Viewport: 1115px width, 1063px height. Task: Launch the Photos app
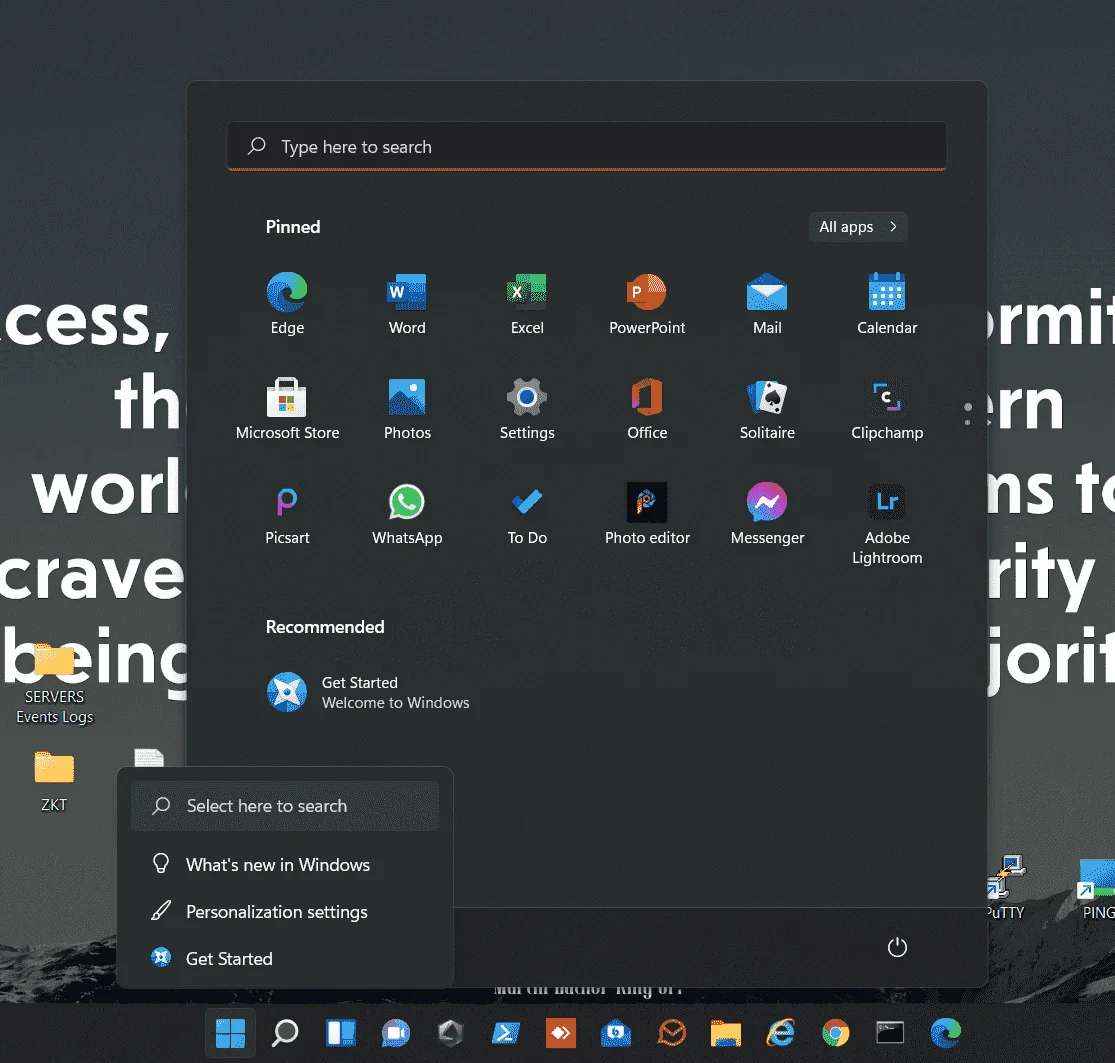(x=407, y=409)
